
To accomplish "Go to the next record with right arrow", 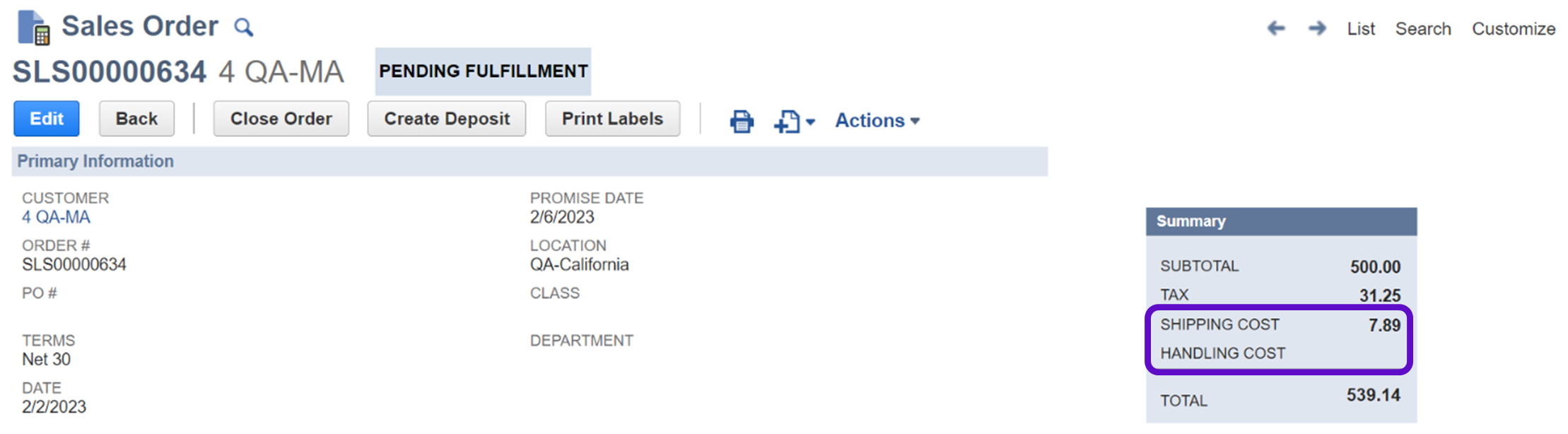I will click(x=1316, y=28).
